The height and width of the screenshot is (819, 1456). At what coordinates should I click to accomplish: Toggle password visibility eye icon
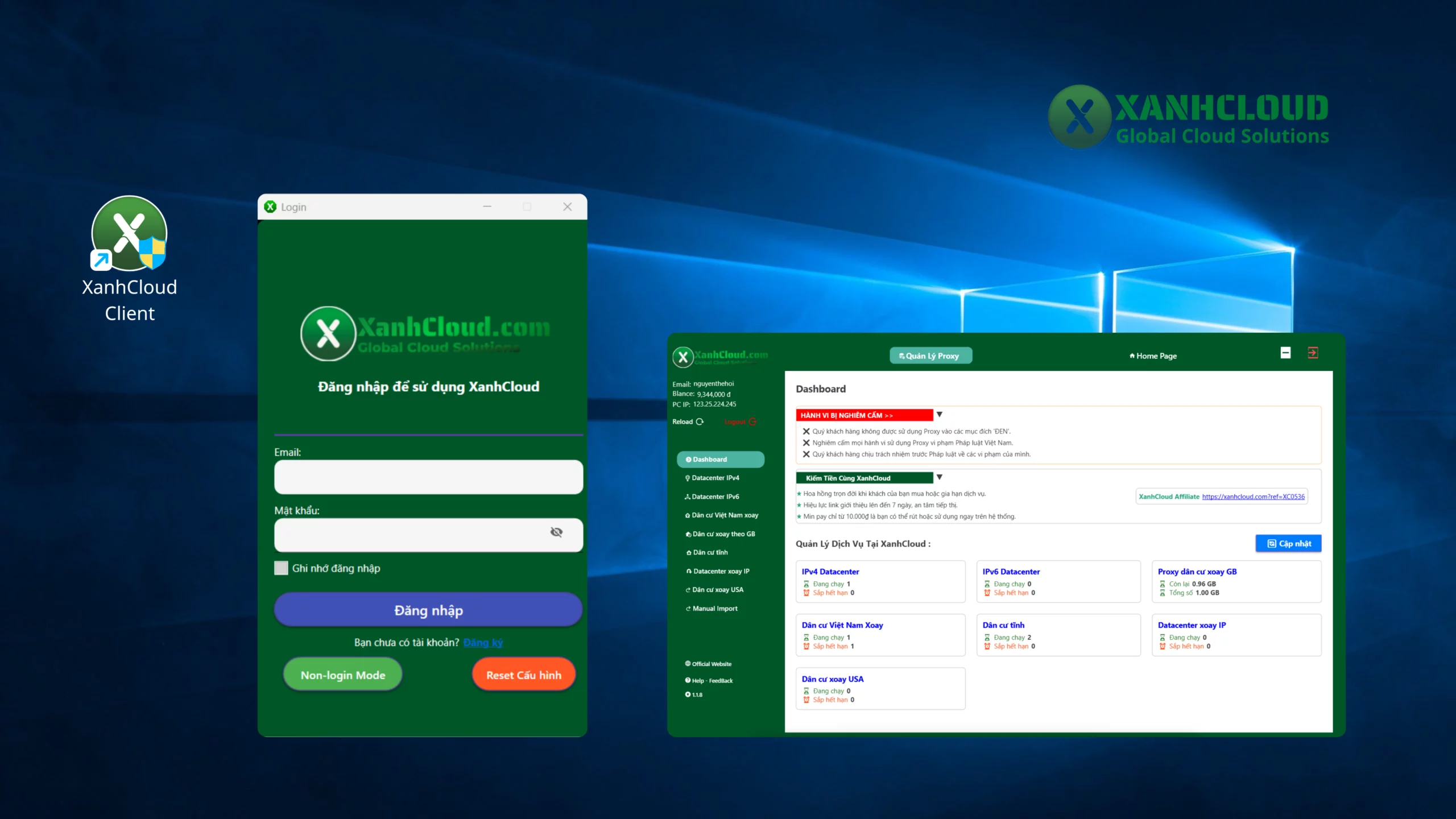pos(556,532)
